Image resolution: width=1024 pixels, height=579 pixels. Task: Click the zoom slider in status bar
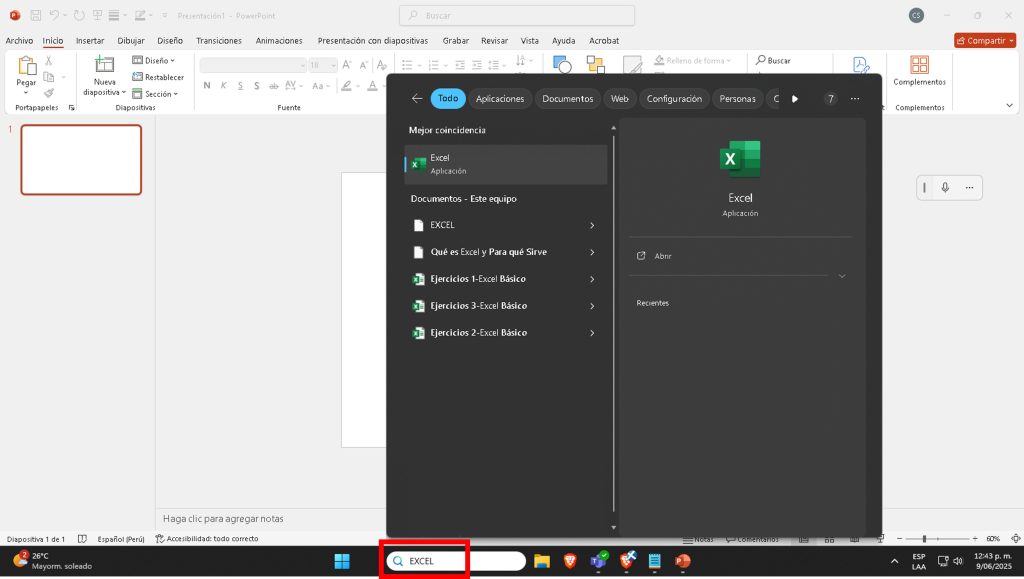point(924,538)
